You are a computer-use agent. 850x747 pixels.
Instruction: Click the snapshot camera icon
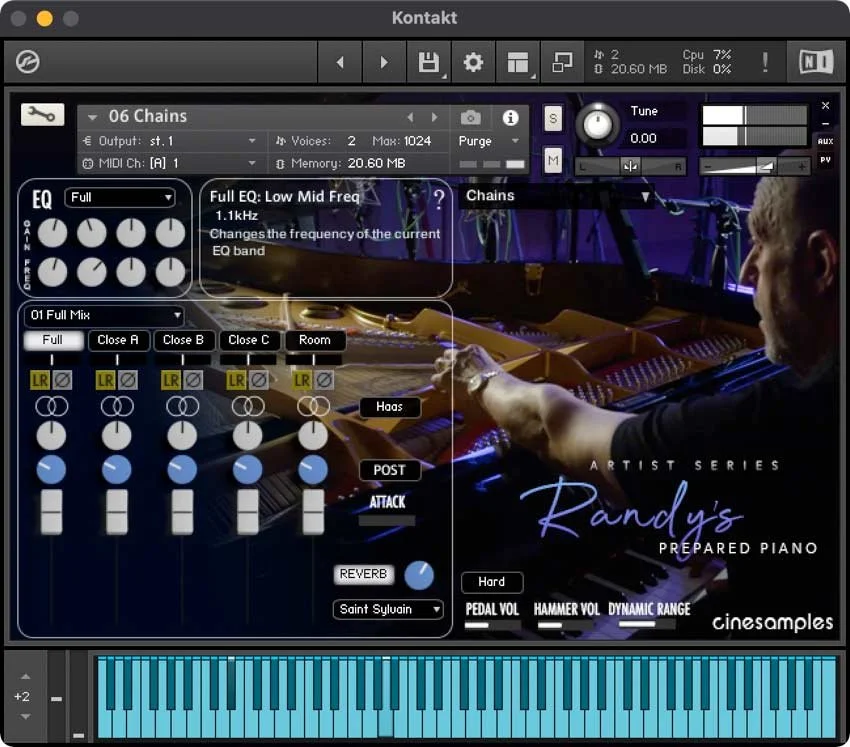pyautogui.click(x=470, y=118)
